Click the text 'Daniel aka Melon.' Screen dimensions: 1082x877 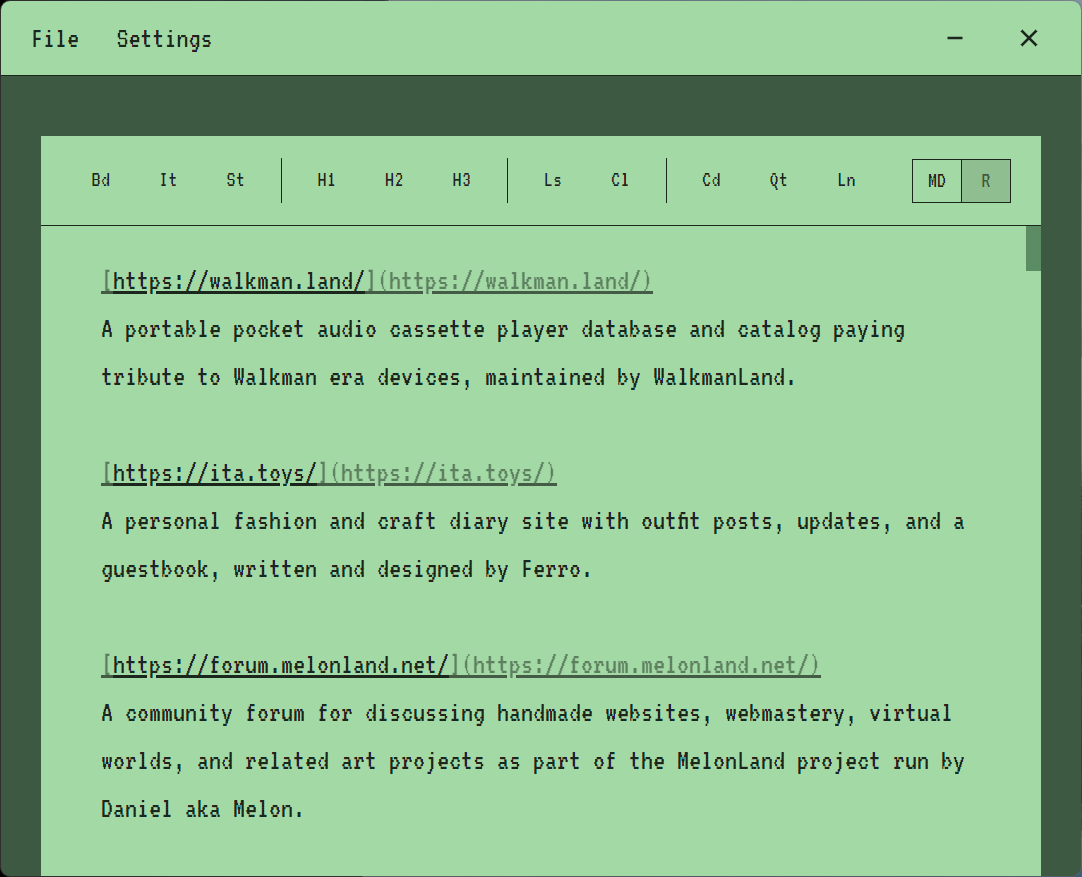pyautogui.click(x=202, y=809)
